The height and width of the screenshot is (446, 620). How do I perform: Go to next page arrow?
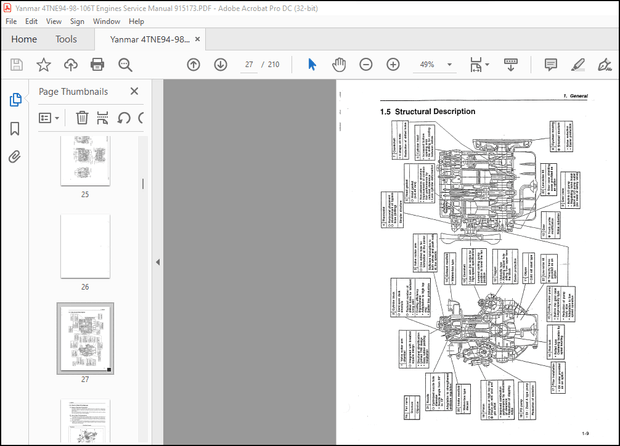click(221, 64)
